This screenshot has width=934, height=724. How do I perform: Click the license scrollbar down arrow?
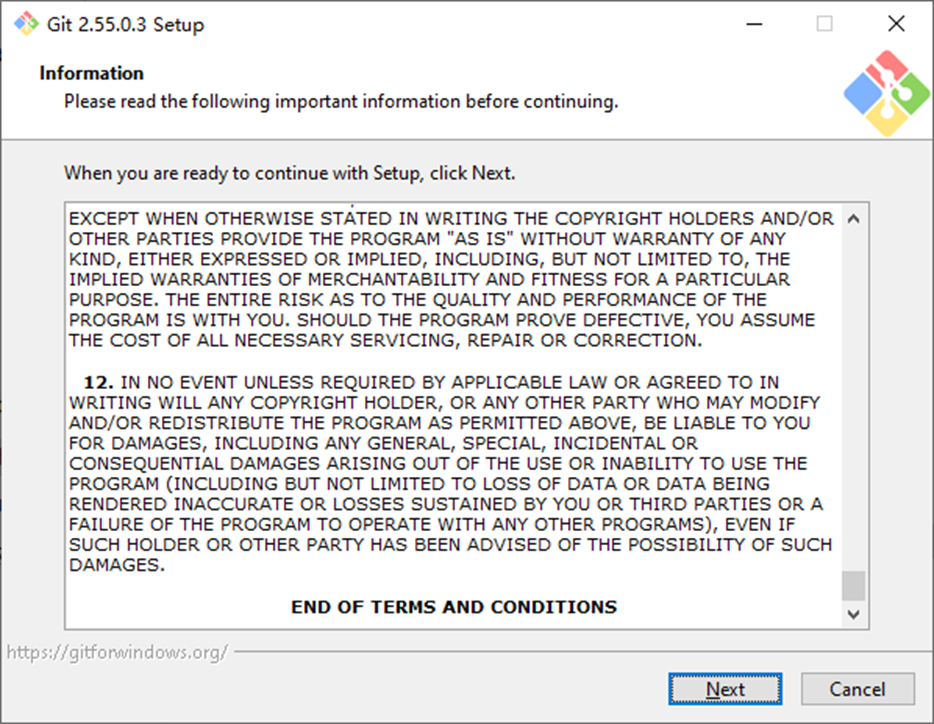854,614
